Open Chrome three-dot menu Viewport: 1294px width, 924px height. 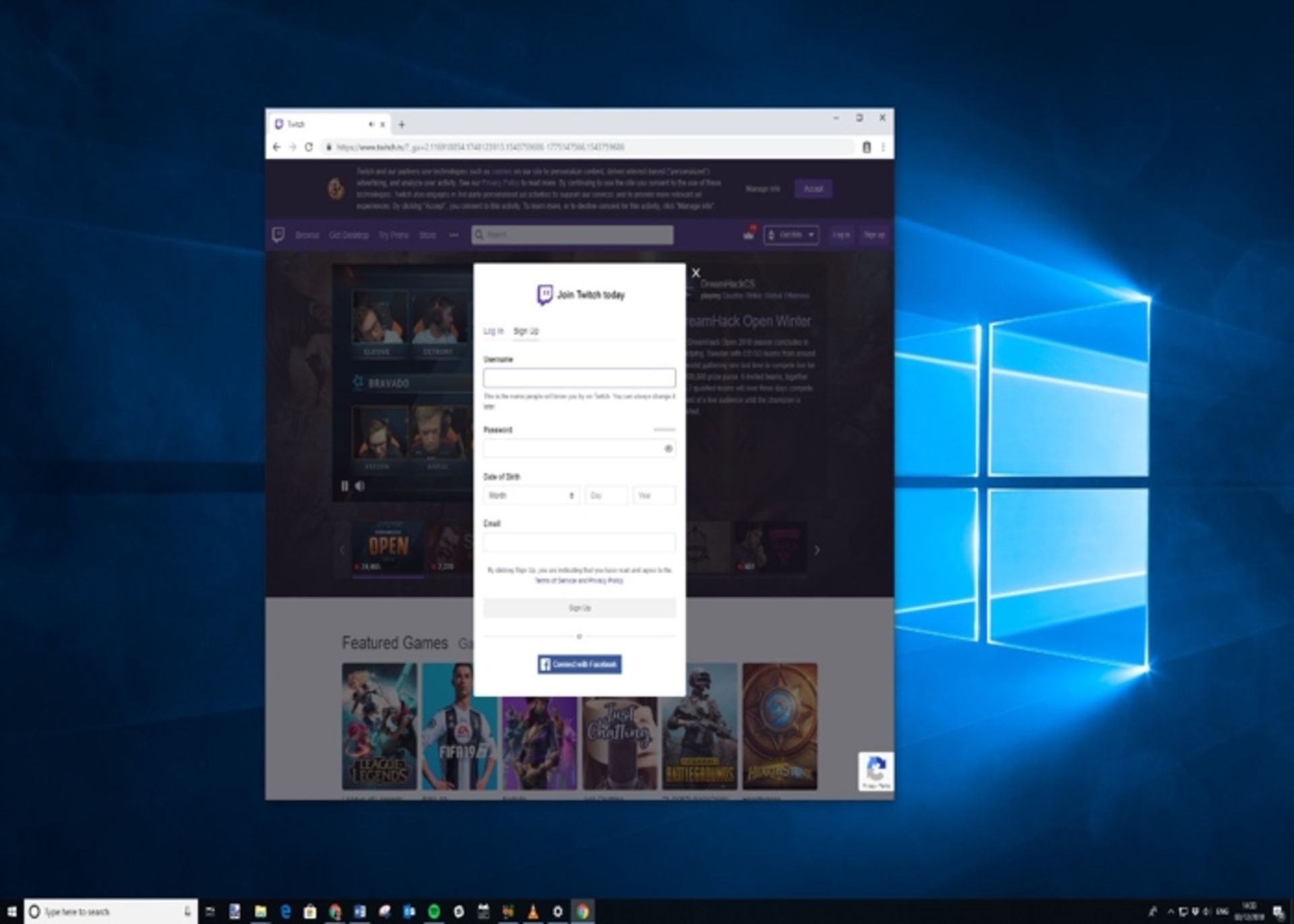[883, 147]
